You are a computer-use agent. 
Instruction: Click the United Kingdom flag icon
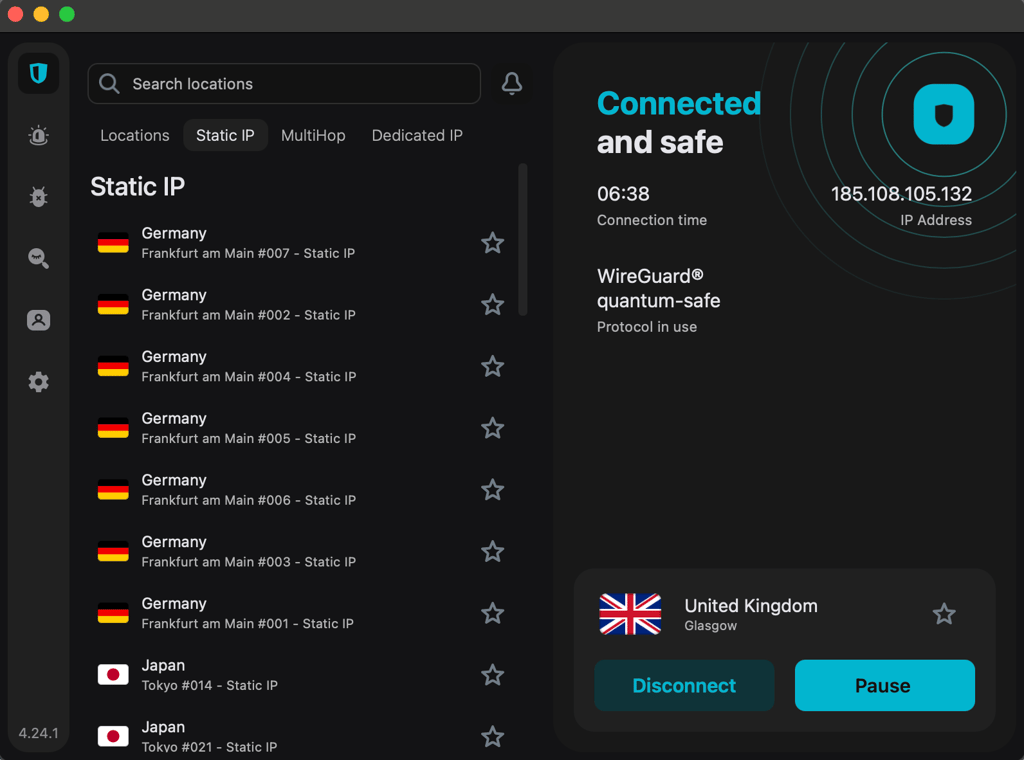coord(630,614)
